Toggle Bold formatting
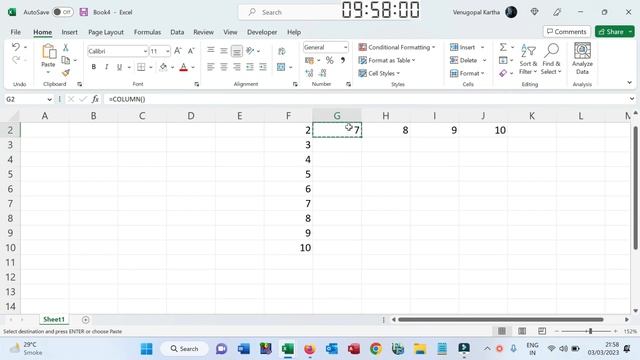 click(94, 67)
